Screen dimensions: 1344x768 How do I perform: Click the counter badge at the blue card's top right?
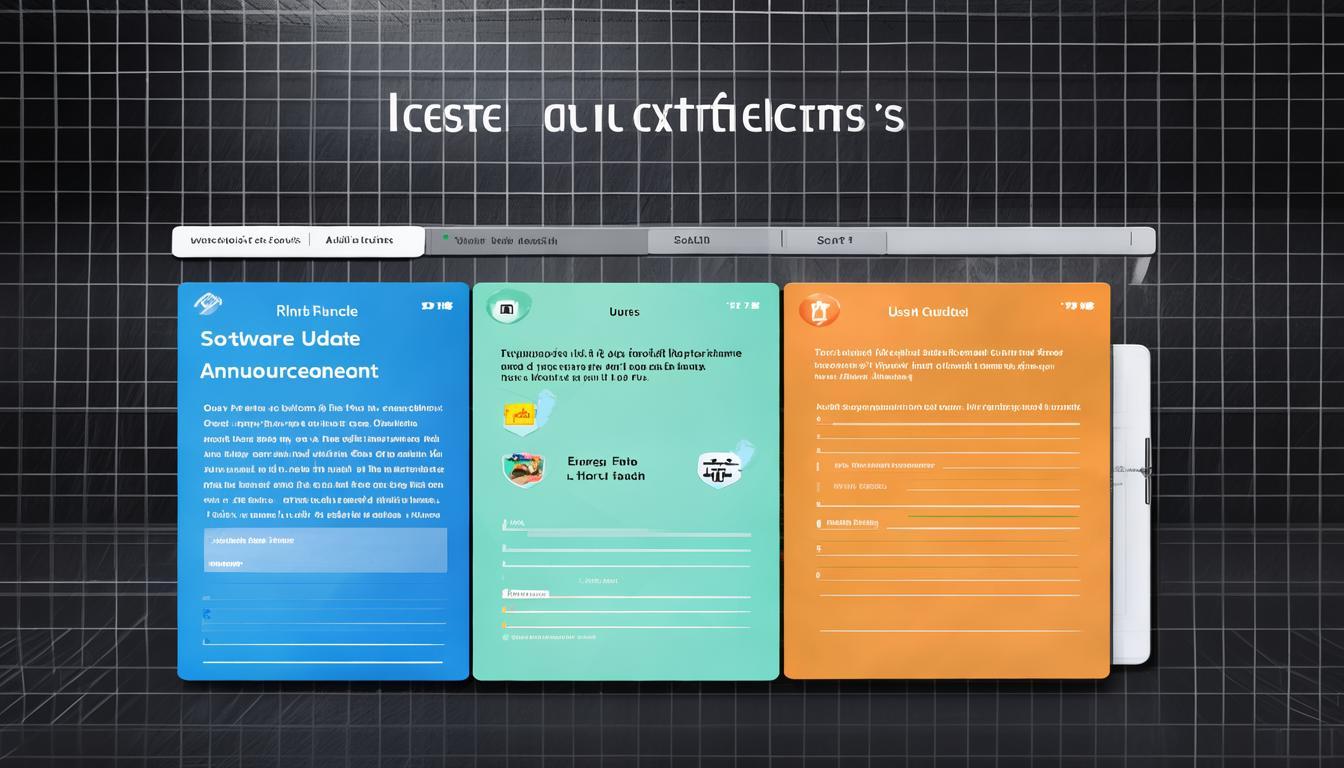432,306
